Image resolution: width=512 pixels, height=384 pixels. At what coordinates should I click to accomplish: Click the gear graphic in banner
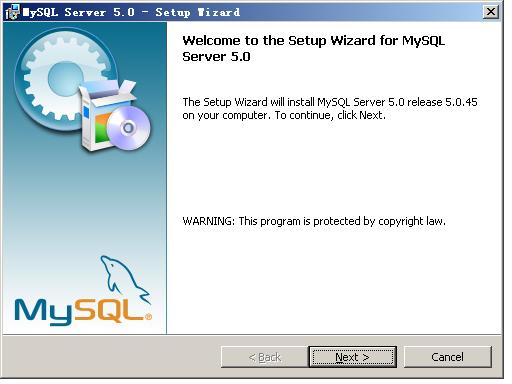(x=63, y=78)
